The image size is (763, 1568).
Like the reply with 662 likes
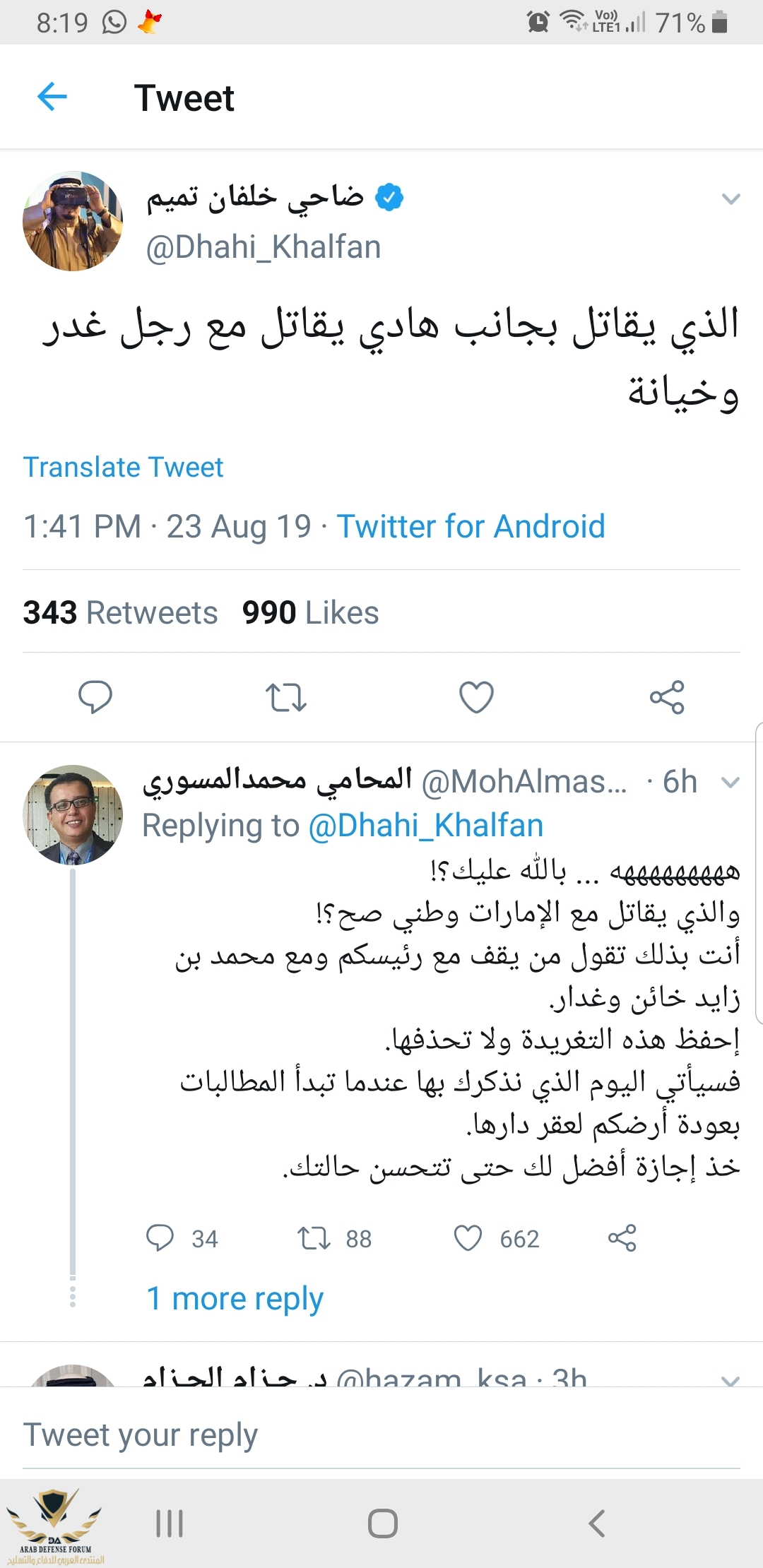(468, 1238)
